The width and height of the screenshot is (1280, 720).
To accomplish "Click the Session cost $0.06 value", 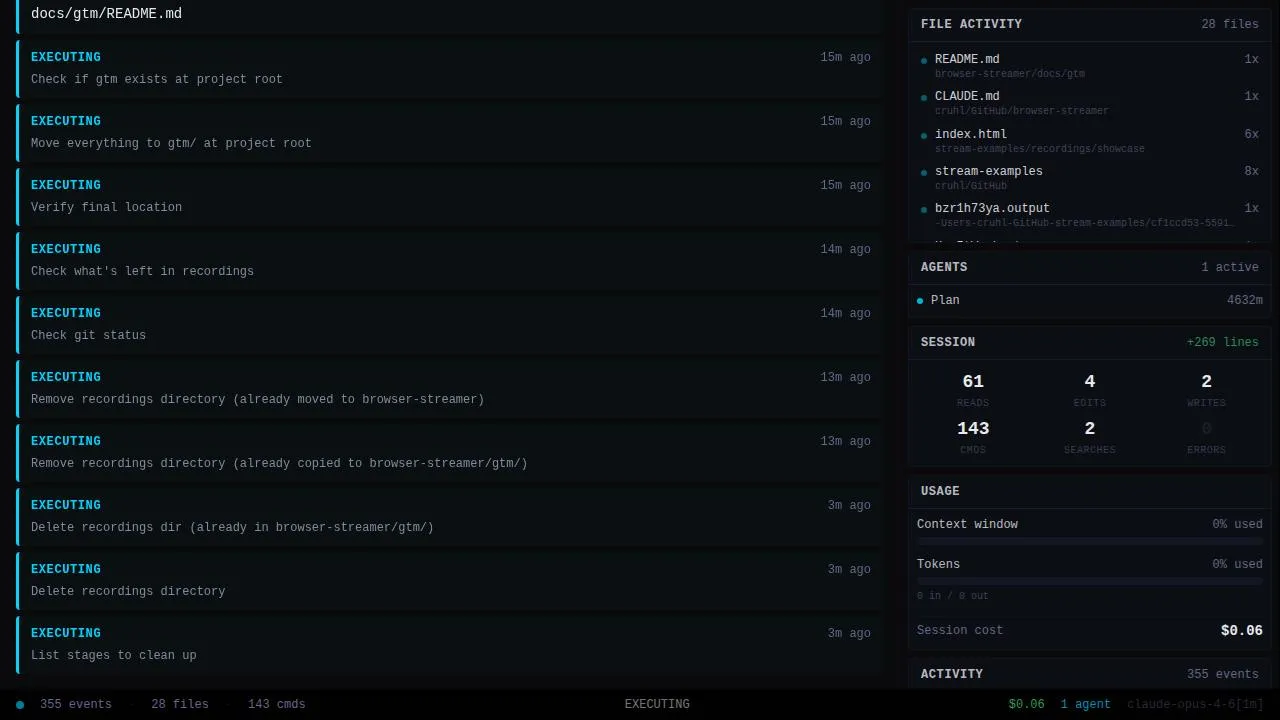I will point(1242,630).
